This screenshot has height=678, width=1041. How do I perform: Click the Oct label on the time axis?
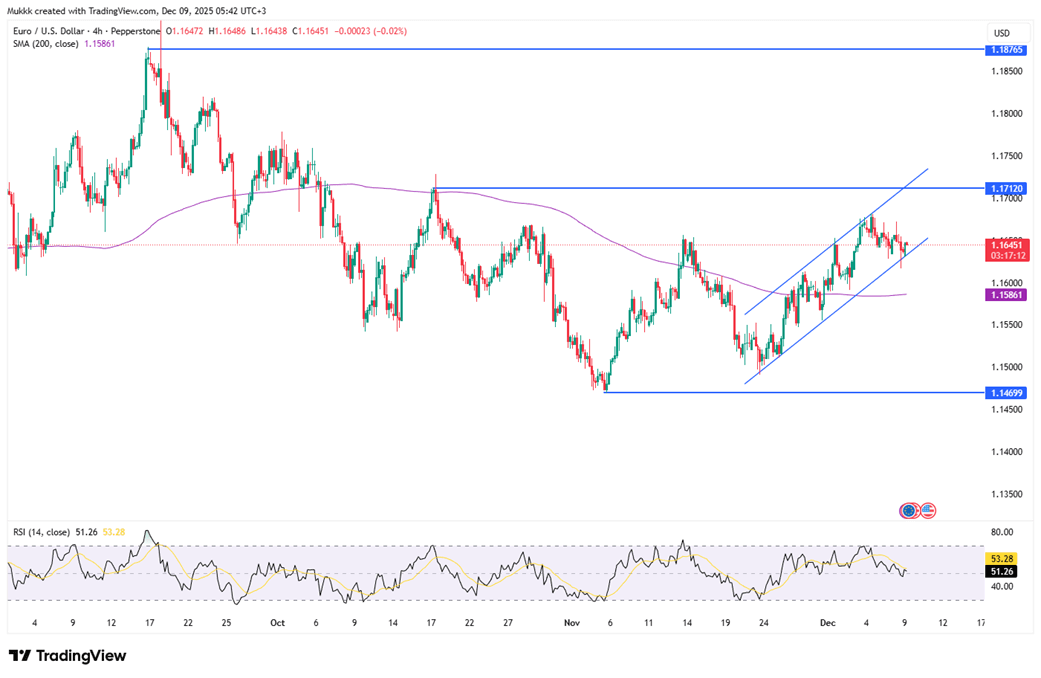[277, 622]
